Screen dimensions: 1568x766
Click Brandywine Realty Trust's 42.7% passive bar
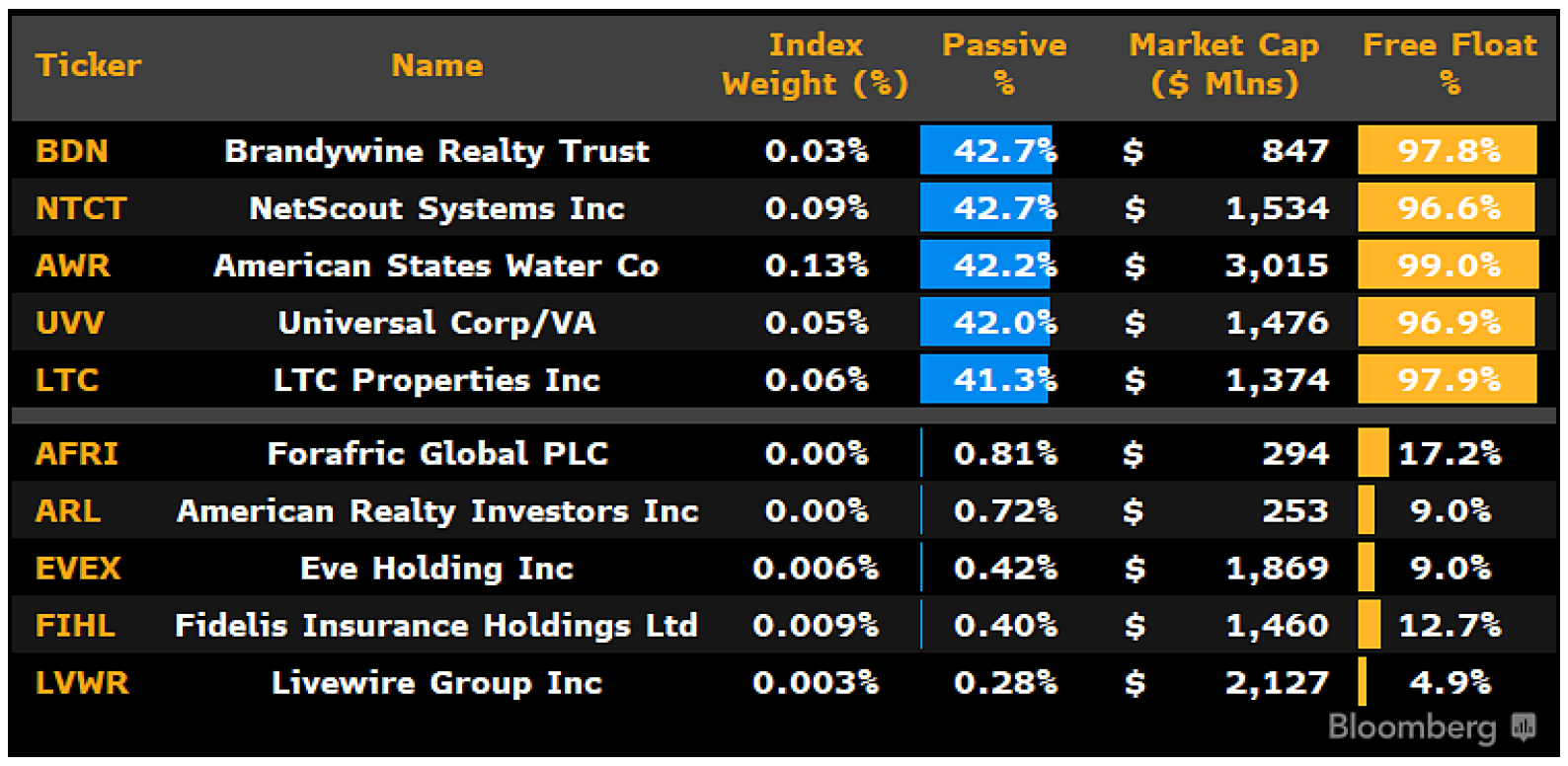pos(986,151)
